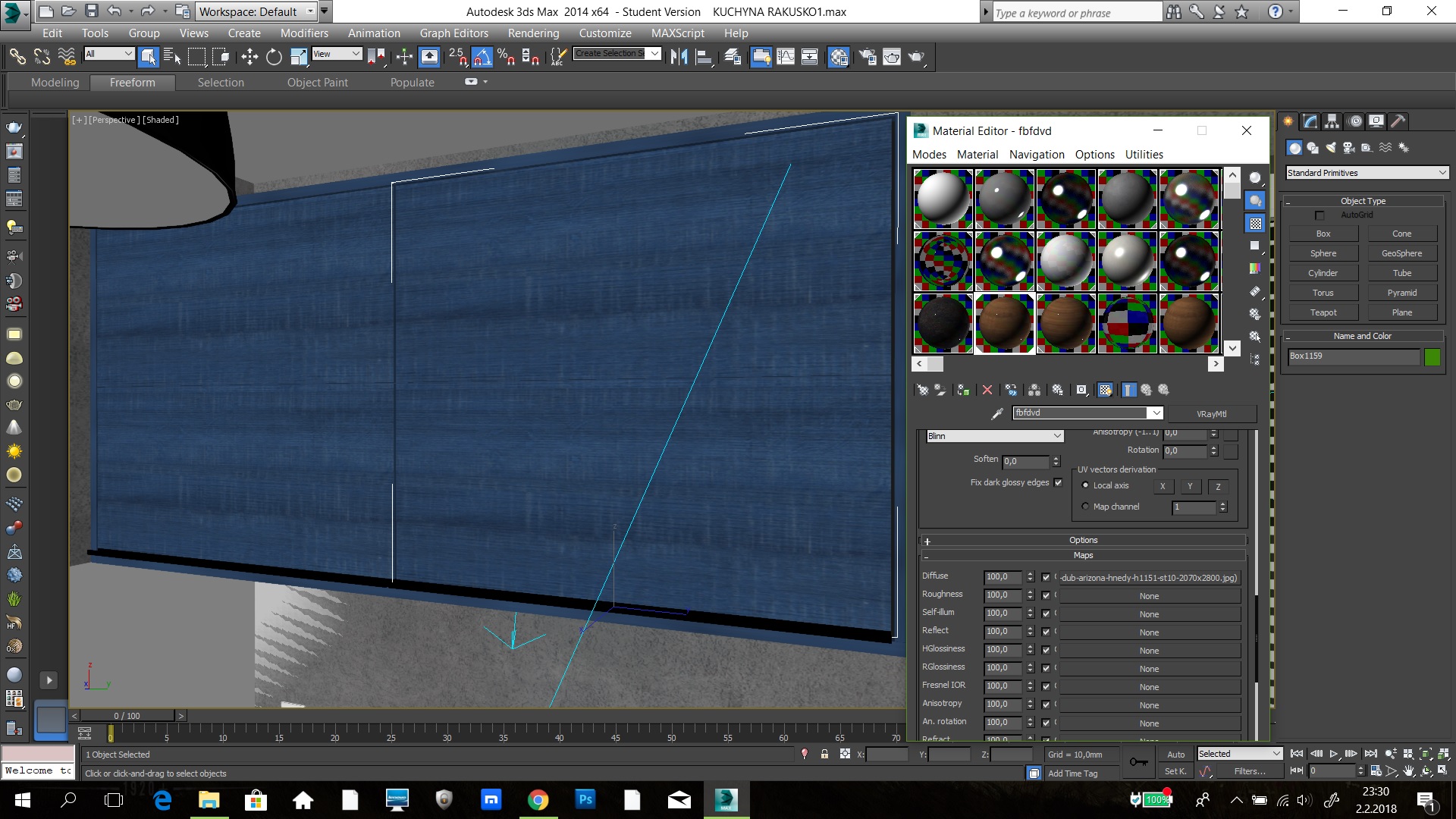Open the Modifiers menu
Viewport: 1456px width, 819px height.
[x=304, y=33]
